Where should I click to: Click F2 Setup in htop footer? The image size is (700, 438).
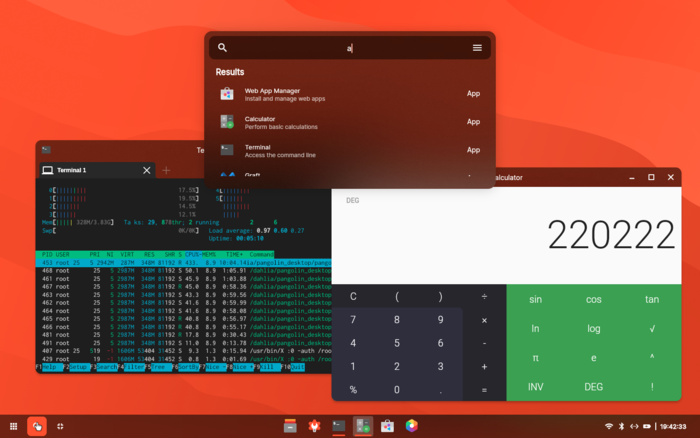pyautogui.click(x=77, y=367)
